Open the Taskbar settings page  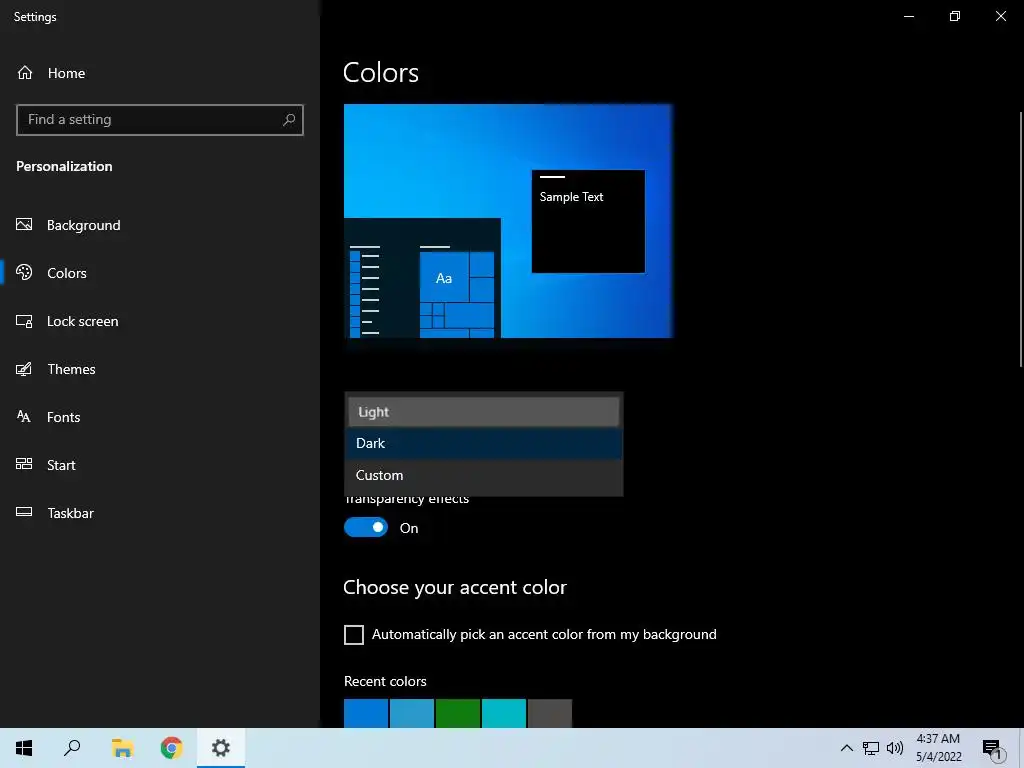point(160,513)
